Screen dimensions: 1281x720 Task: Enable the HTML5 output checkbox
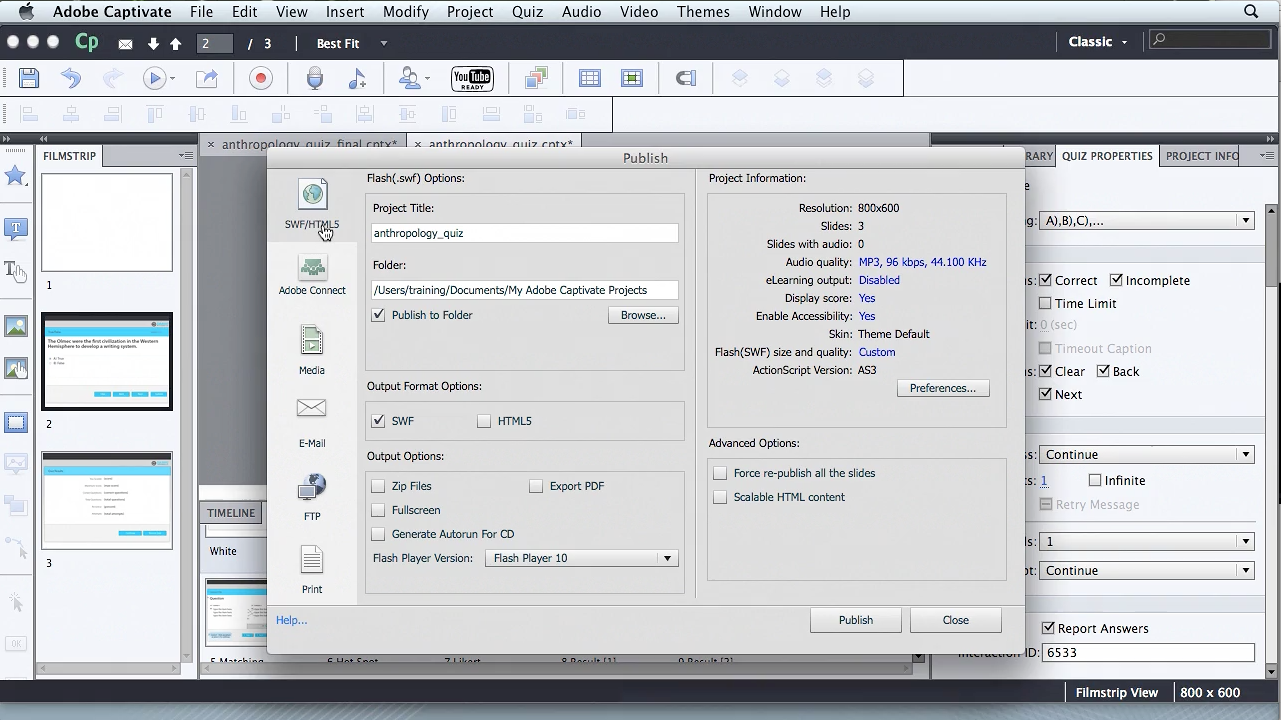tap(485, 421)
